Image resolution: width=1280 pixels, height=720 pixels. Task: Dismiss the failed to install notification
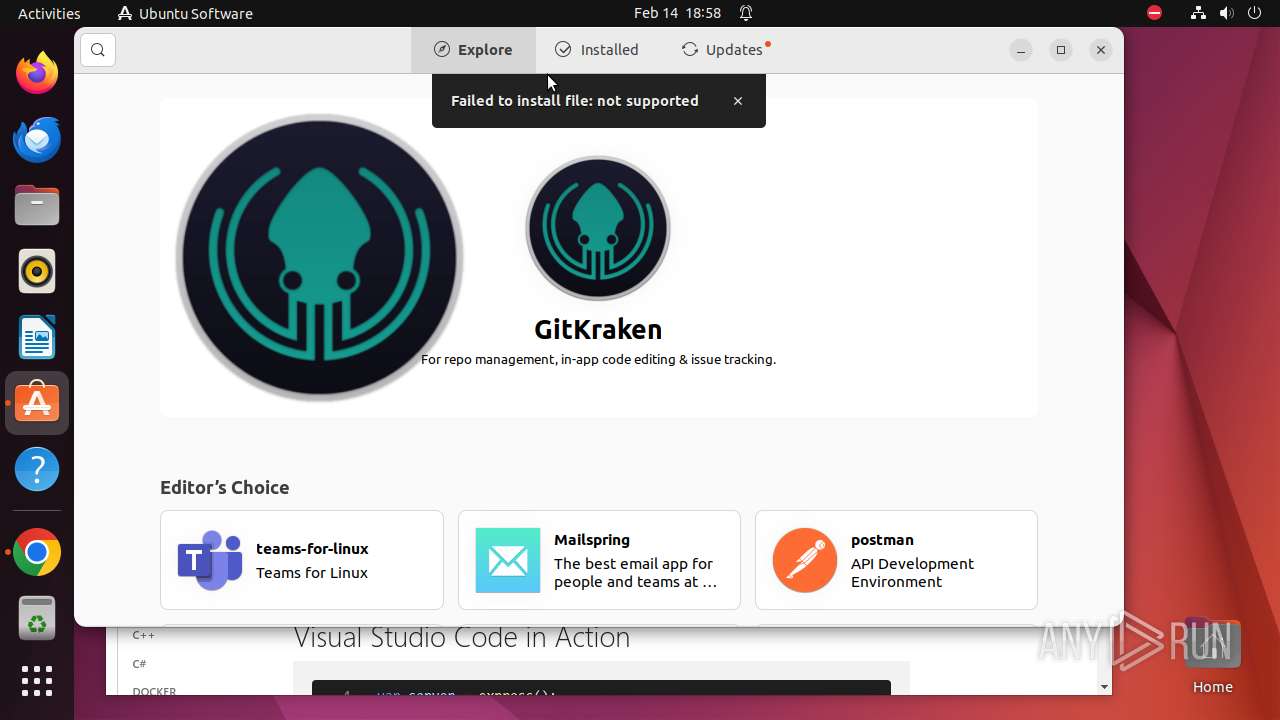pyautogui.click(x=738, y=101)
